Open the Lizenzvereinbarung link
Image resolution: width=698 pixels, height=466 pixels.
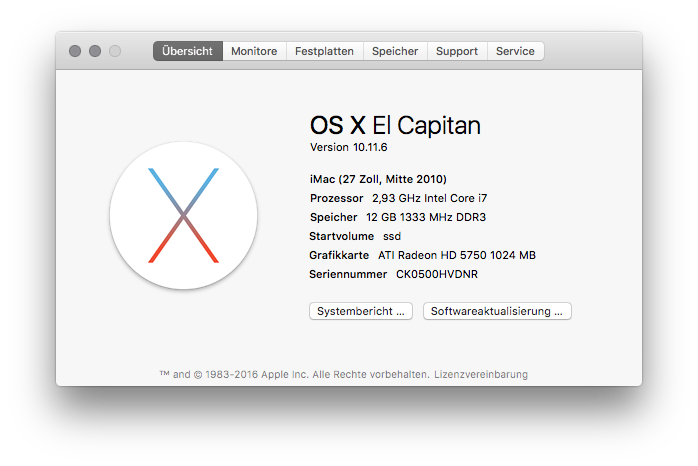click(x=480, y=374)
